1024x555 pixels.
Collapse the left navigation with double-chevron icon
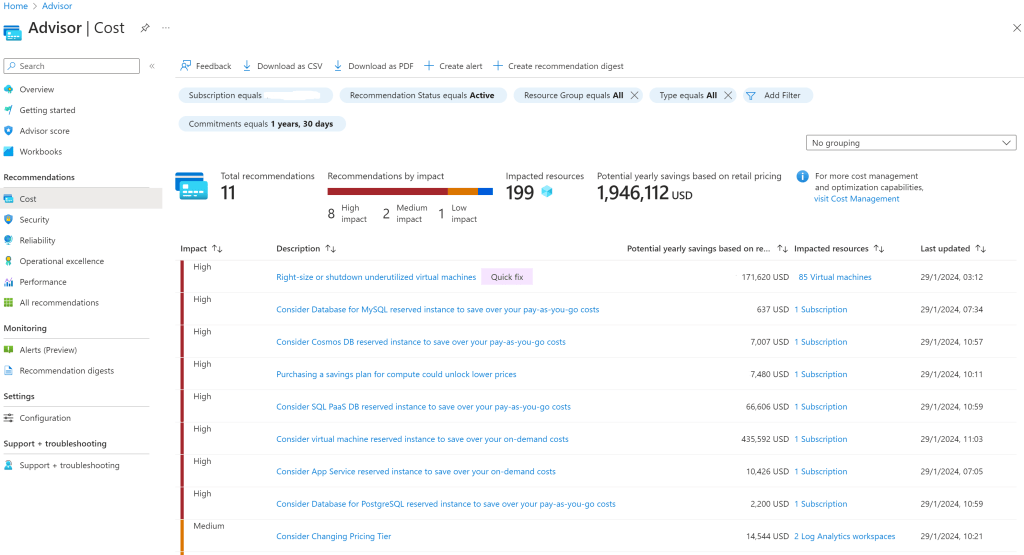pyautogui.click(x=152, y=66)
